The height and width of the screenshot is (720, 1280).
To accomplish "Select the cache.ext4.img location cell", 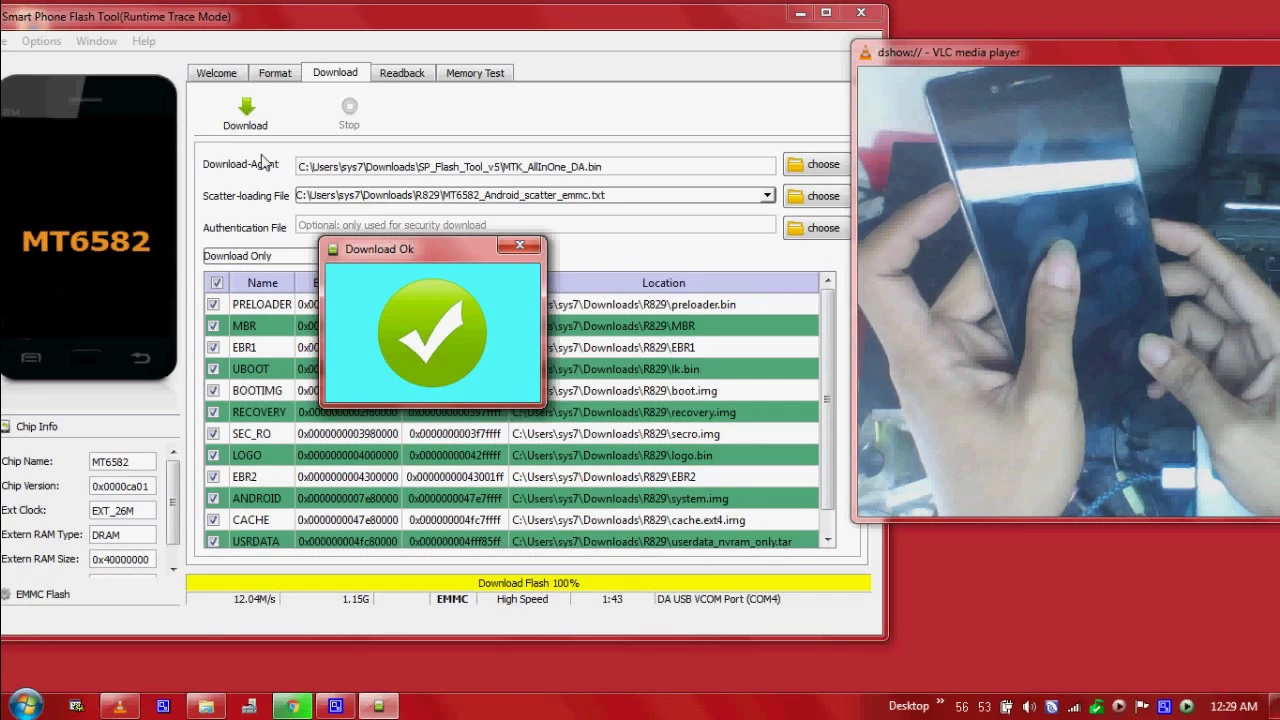I will (664, 520).
